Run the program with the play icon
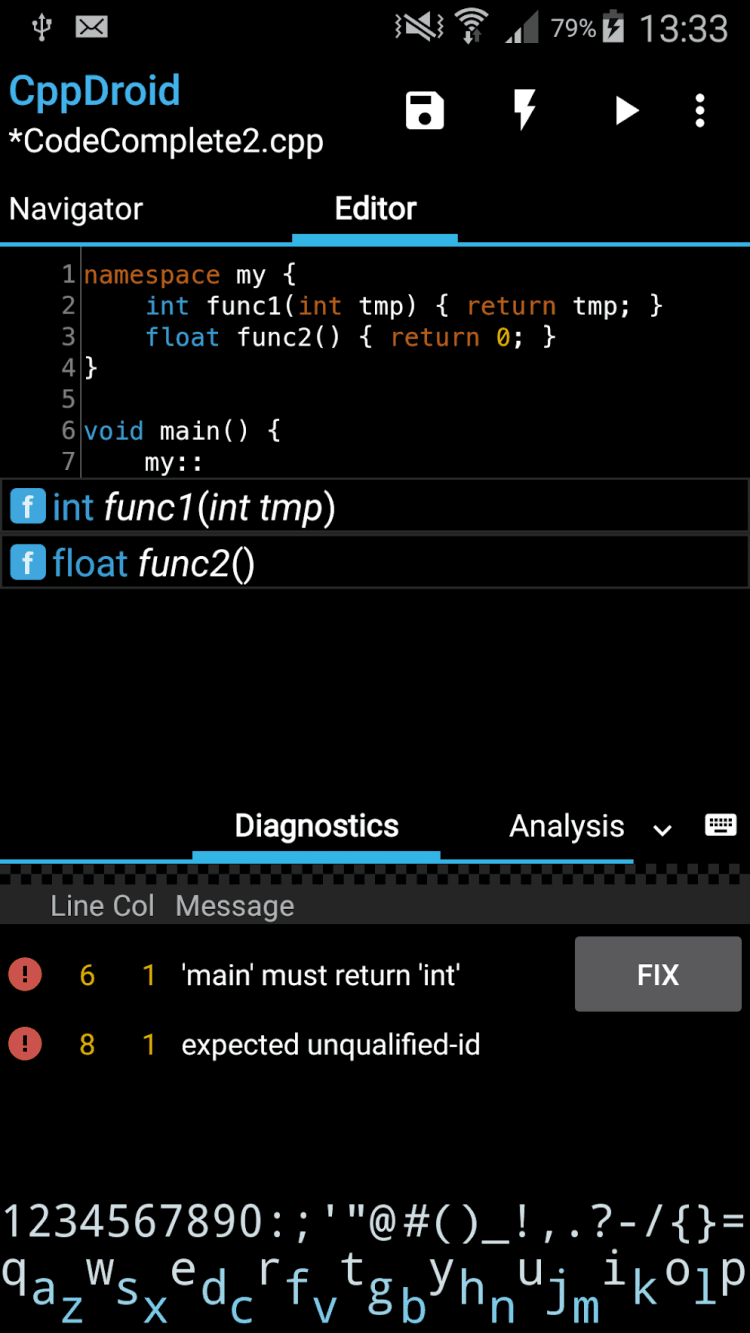This screenshot has width=750, height=1333. point(626,110)
